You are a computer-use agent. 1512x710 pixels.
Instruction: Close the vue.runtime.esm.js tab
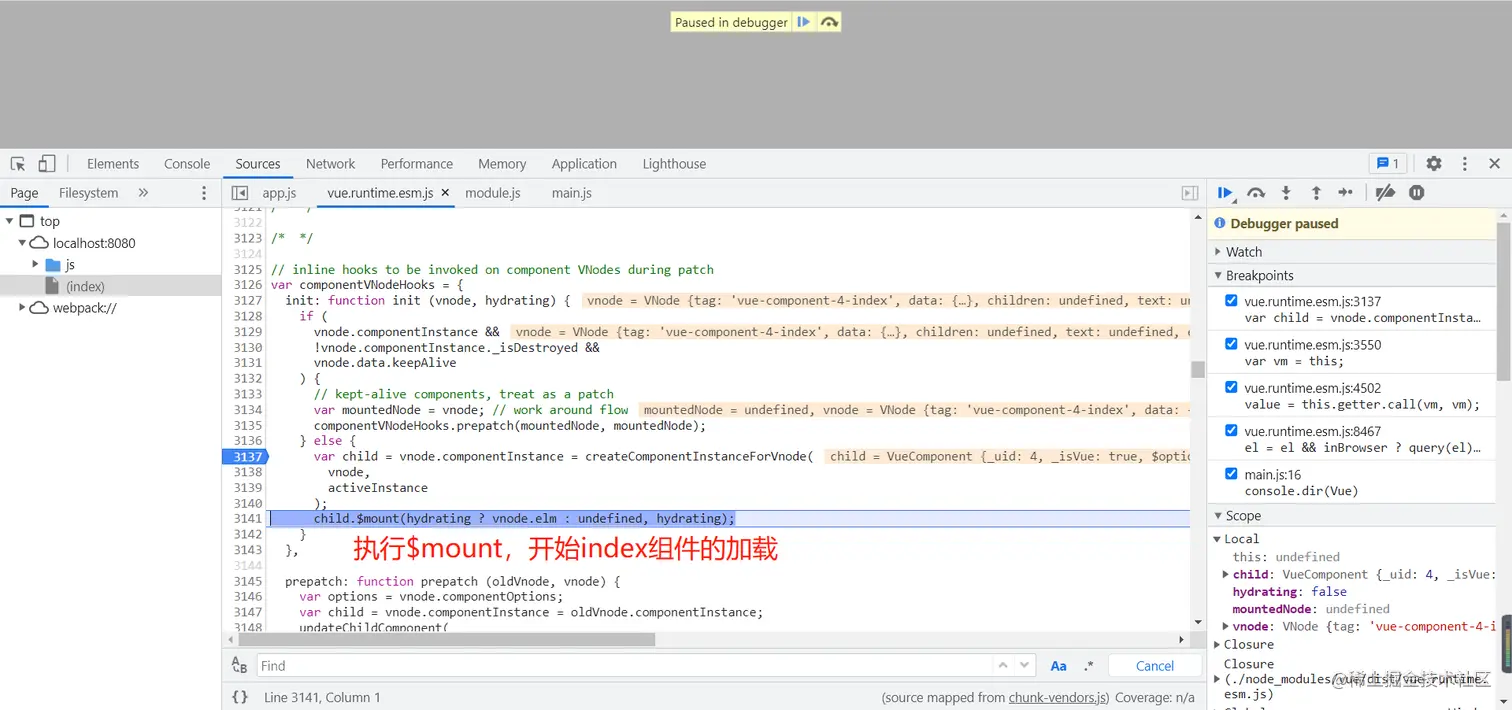[x=445, y=193]
